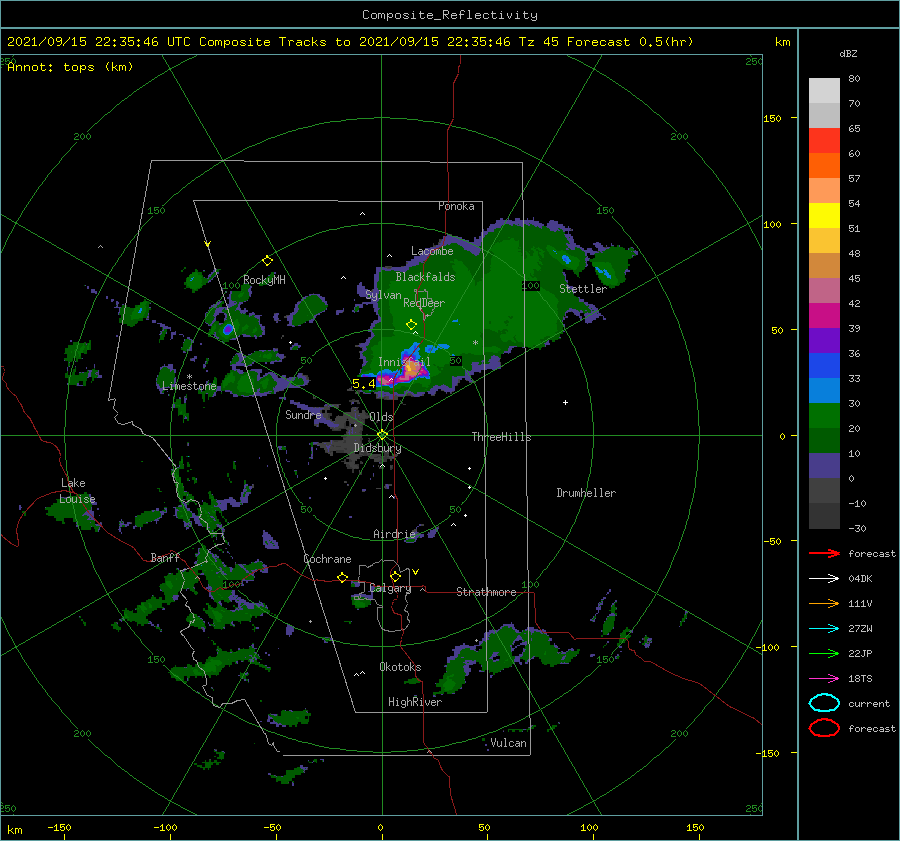Click the Strathmore city label
This screenshot has height=841, width=900.
tap(486, 592)
